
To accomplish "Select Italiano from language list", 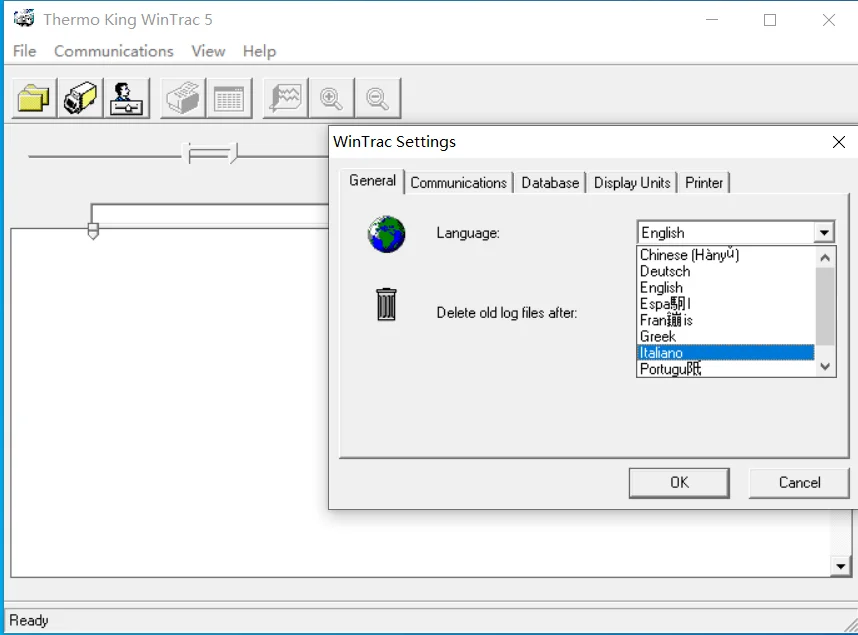I will (x=726, y=353).
